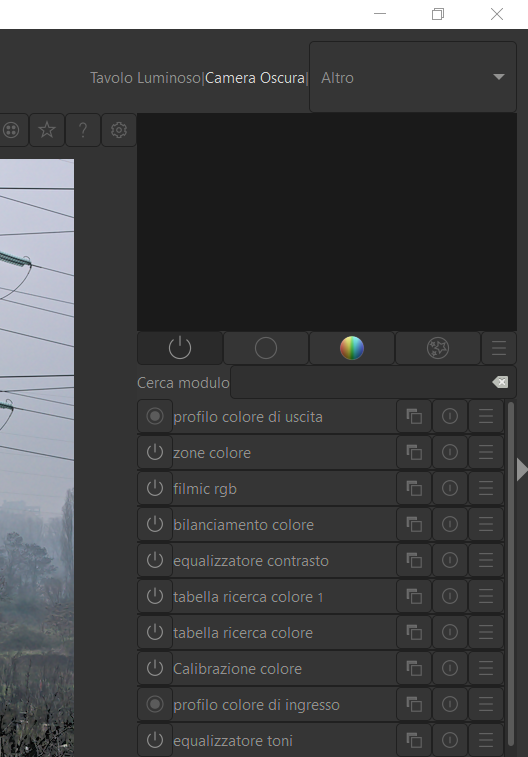Enable equalizzatore contrasto module
The height and width of the screenshot is (757, 528).
(x=155, y=560)
